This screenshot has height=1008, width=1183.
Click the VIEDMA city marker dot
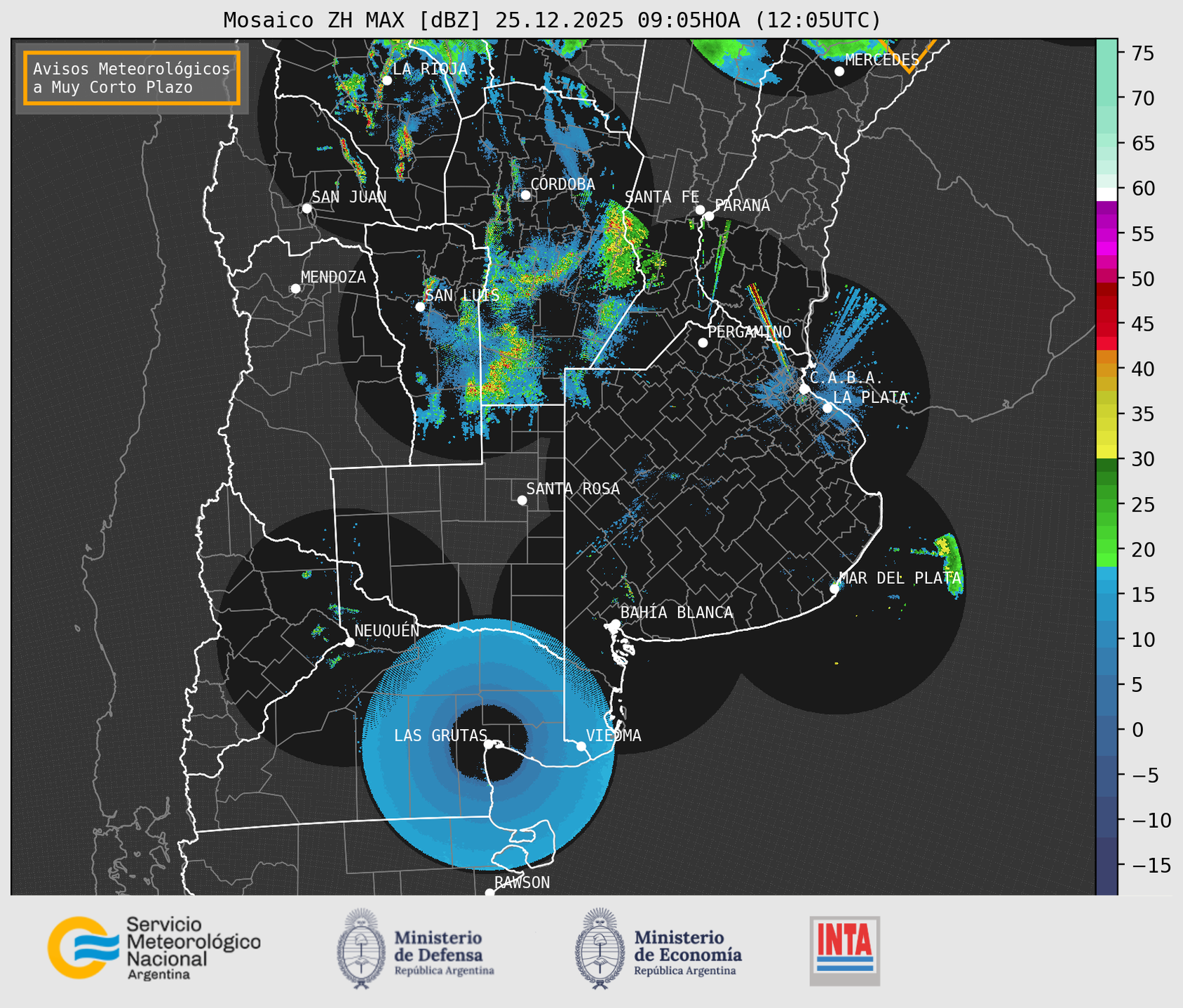581,746
